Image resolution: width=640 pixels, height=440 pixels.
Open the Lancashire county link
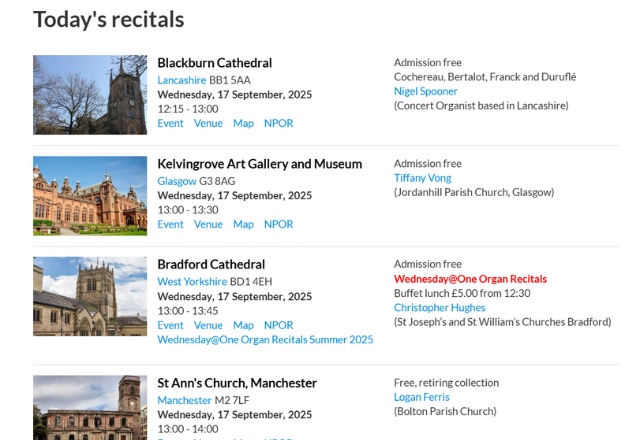(x=181, y=80)
